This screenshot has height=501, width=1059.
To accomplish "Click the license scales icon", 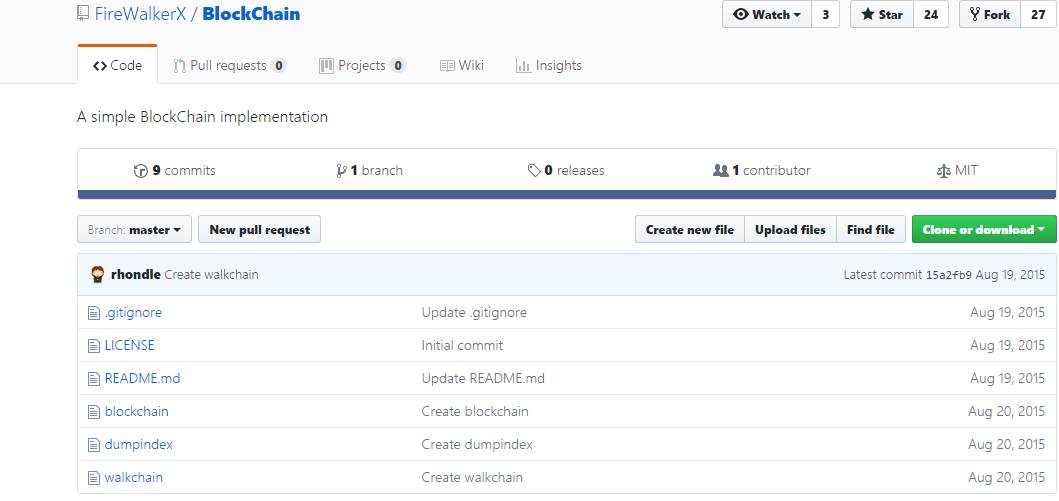I will click(944, 171).
